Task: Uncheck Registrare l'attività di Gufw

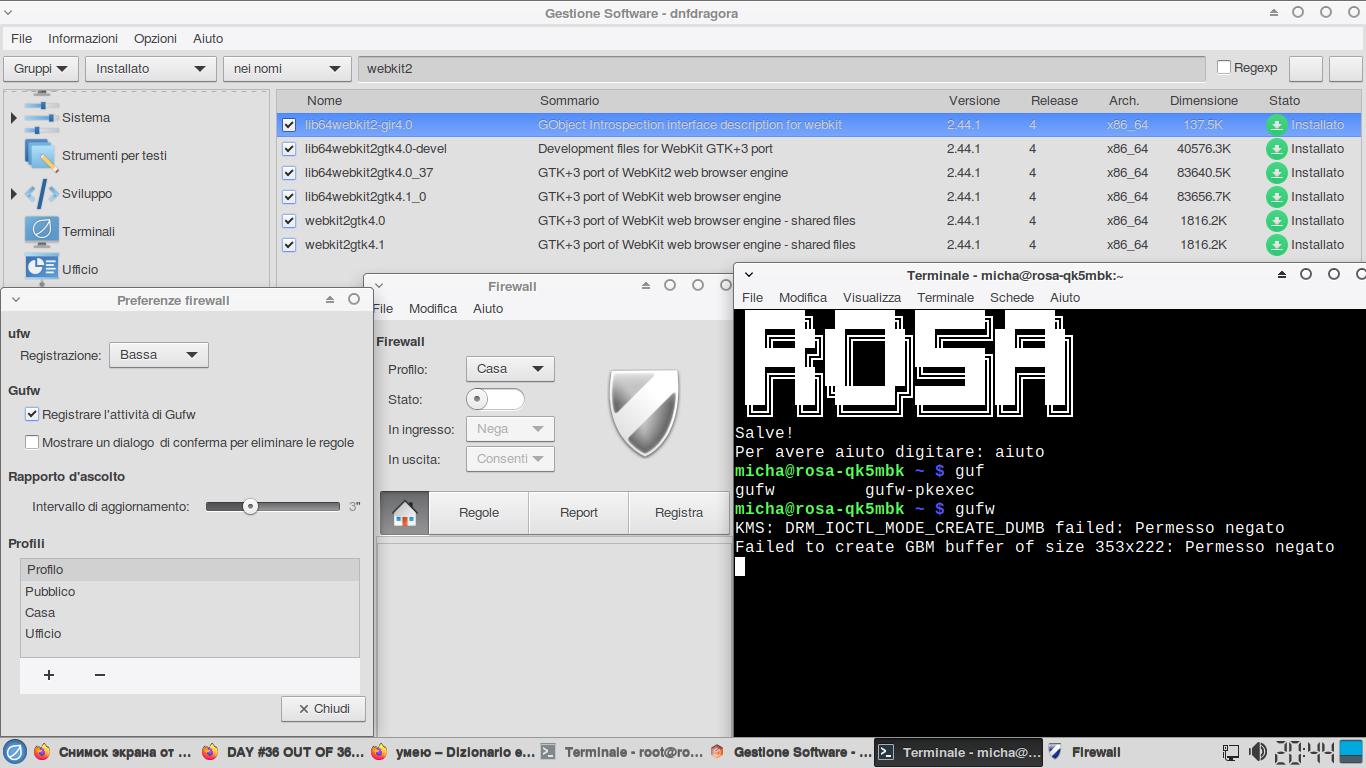Action: [x=32, y=414]
